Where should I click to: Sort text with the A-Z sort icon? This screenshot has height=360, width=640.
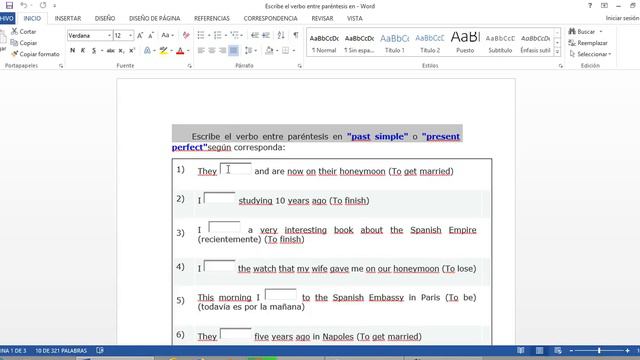pos(281,36)
